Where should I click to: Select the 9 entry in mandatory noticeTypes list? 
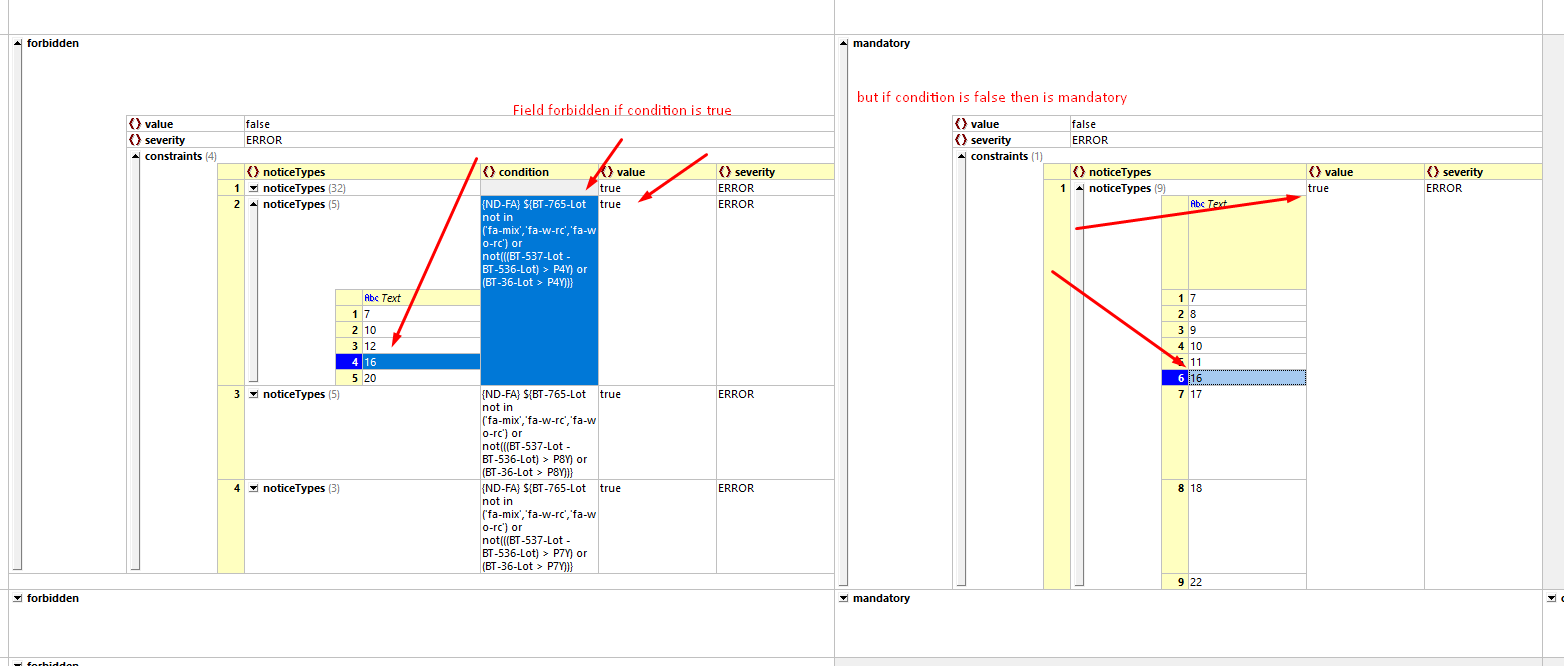coord(1247,330)
